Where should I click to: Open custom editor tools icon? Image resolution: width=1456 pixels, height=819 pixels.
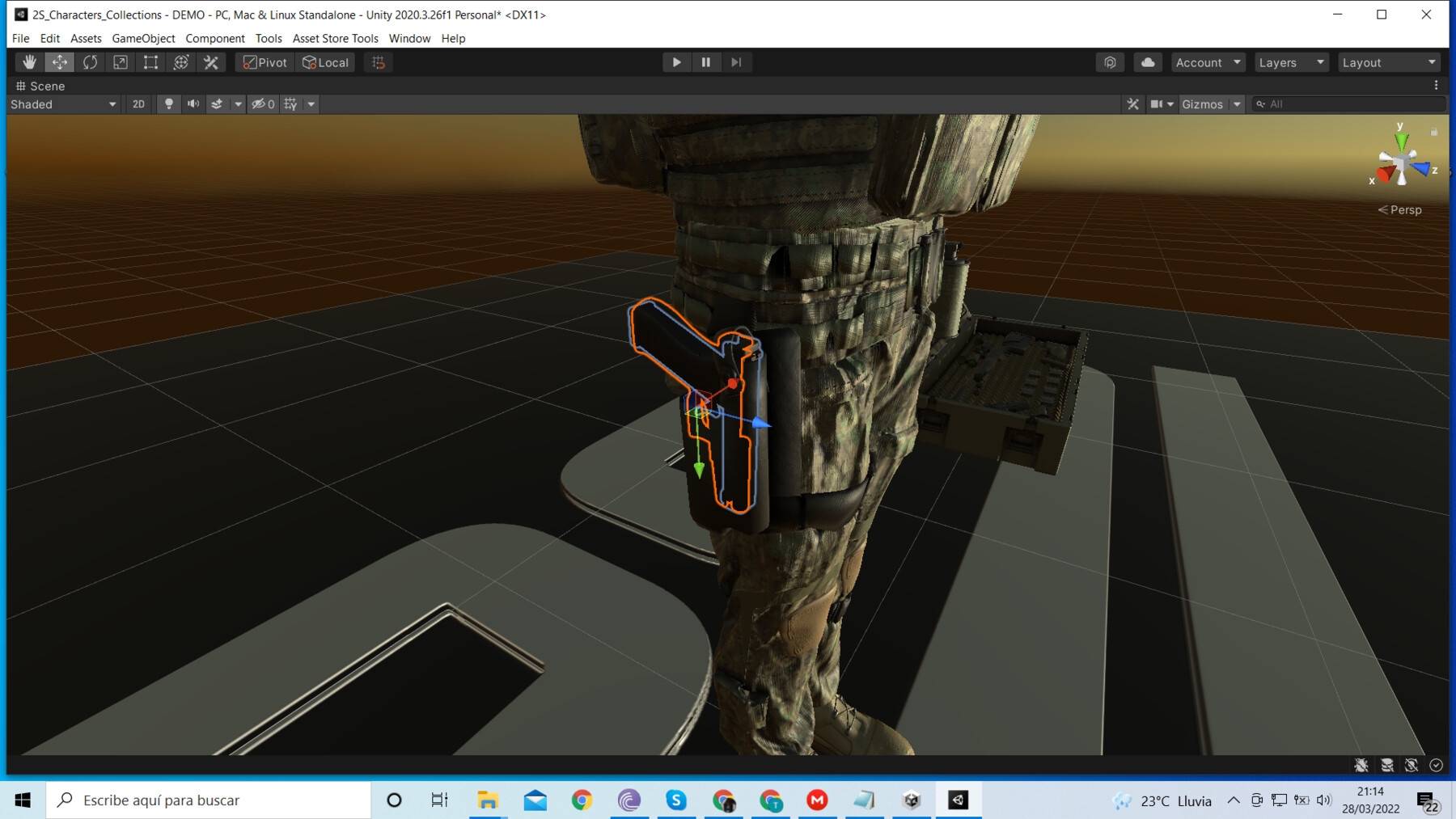(x=211, y=62)
